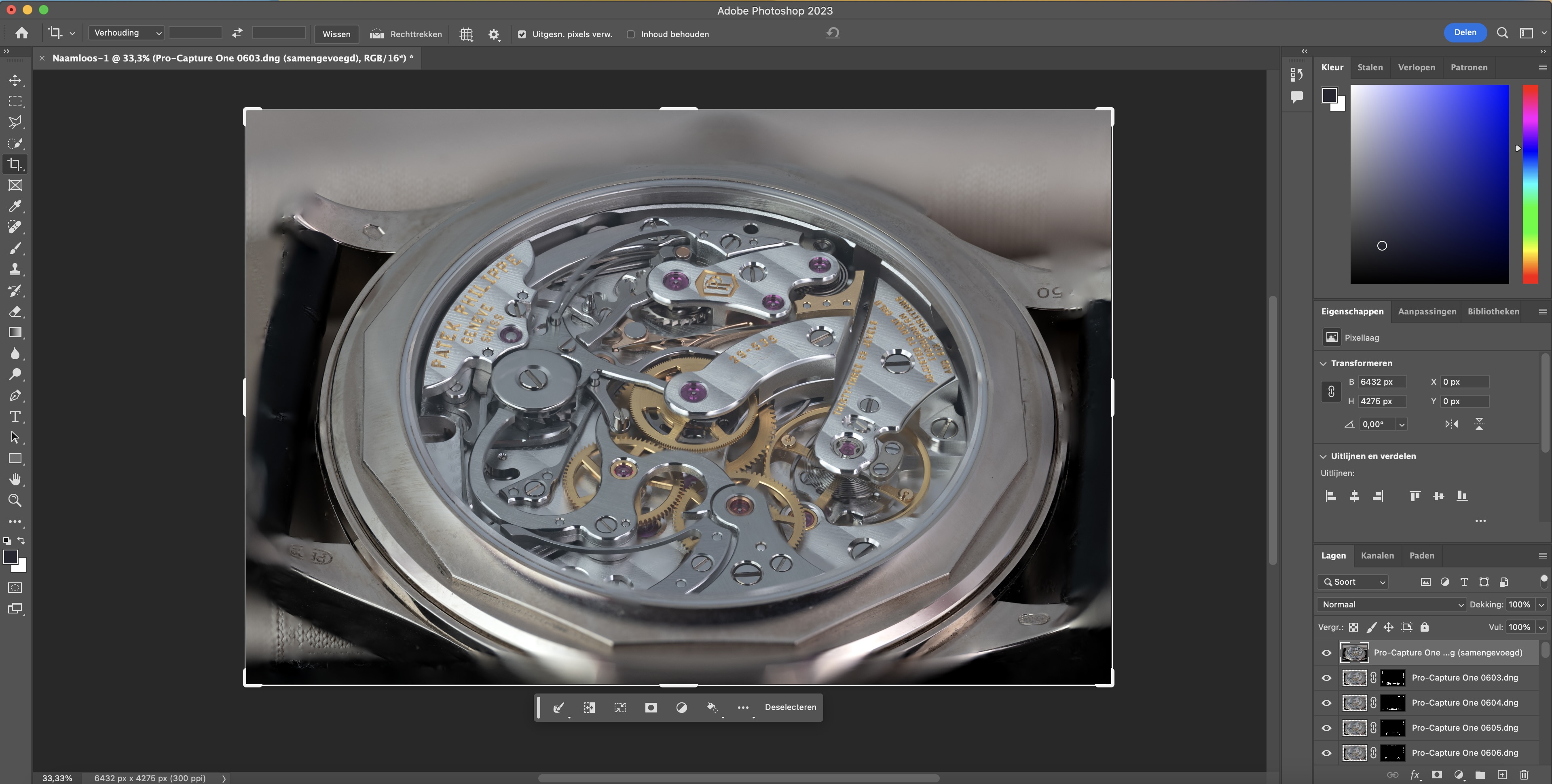Screen dimensions: 1552x784
Task: Switch to the Paden tab
Action: click(1422, 556)
